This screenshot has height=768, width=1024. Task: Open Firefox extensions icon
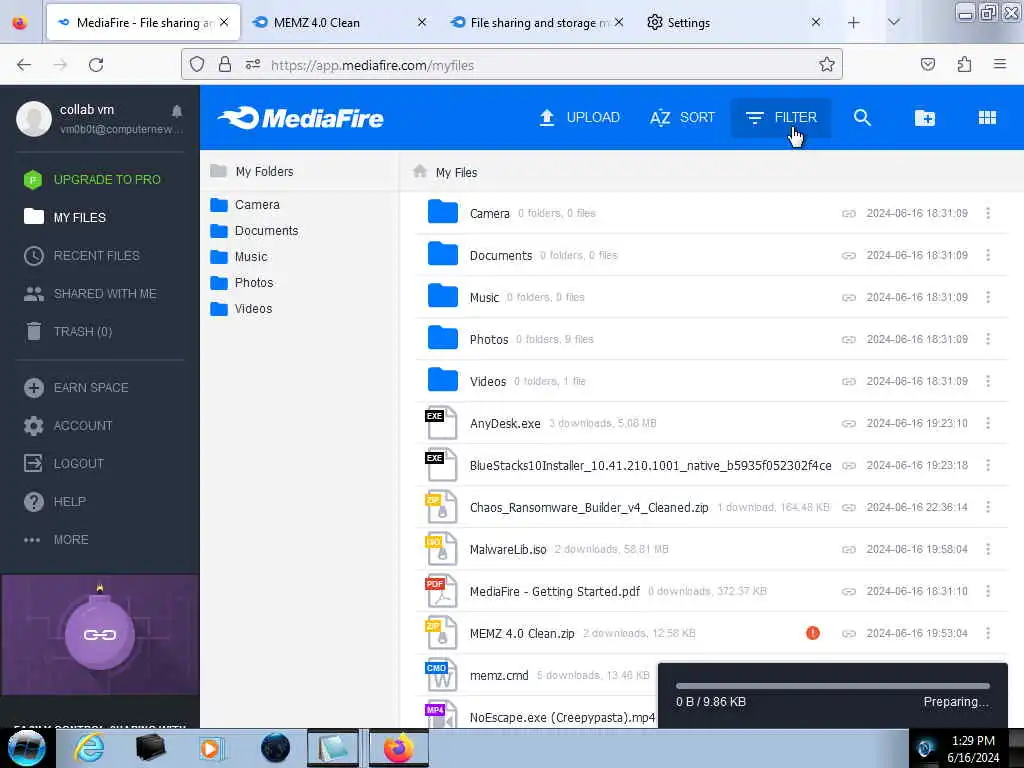(x=964, y=64)
